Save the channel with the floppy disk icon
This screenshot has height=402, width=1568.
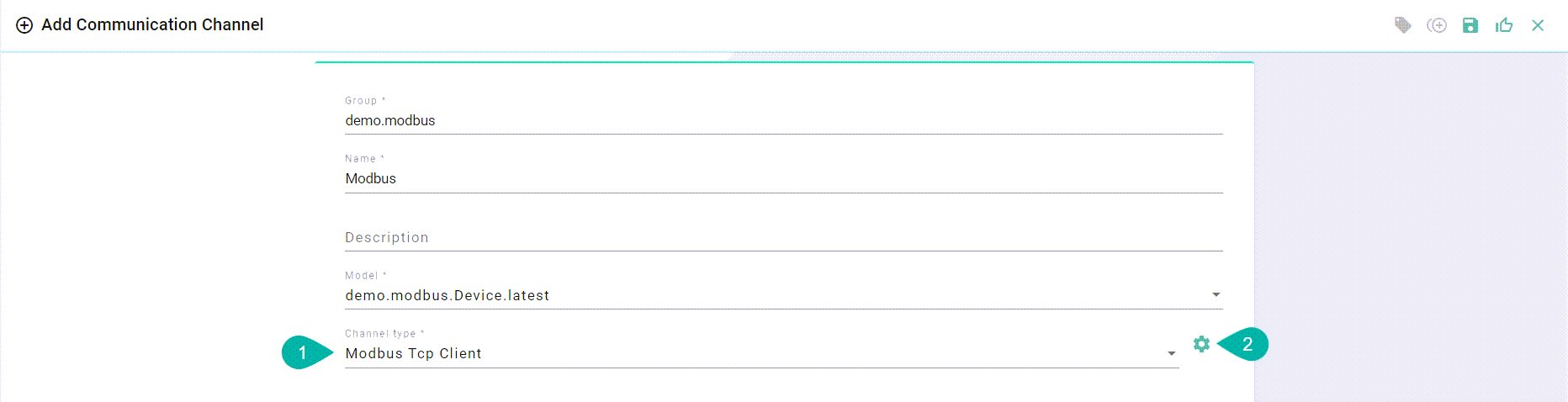[x=1470, y=25]
